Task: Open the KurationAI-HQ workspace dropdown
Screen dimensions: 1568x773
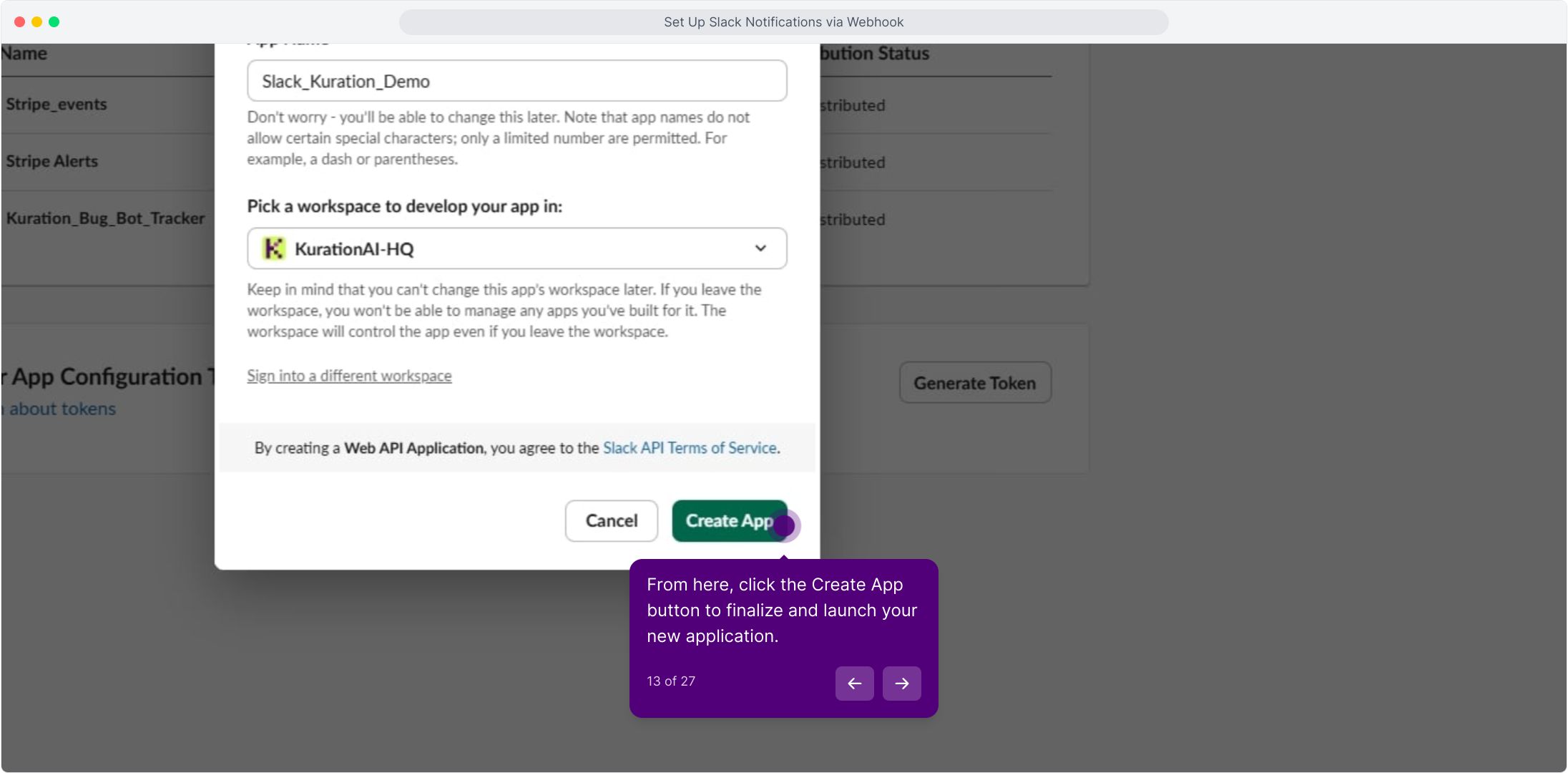Action: (517, 248)
